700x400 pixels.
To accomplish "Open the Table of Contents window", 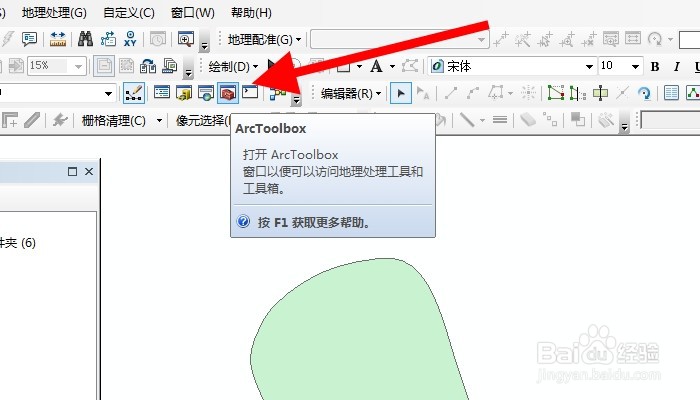I will point(162,93).
